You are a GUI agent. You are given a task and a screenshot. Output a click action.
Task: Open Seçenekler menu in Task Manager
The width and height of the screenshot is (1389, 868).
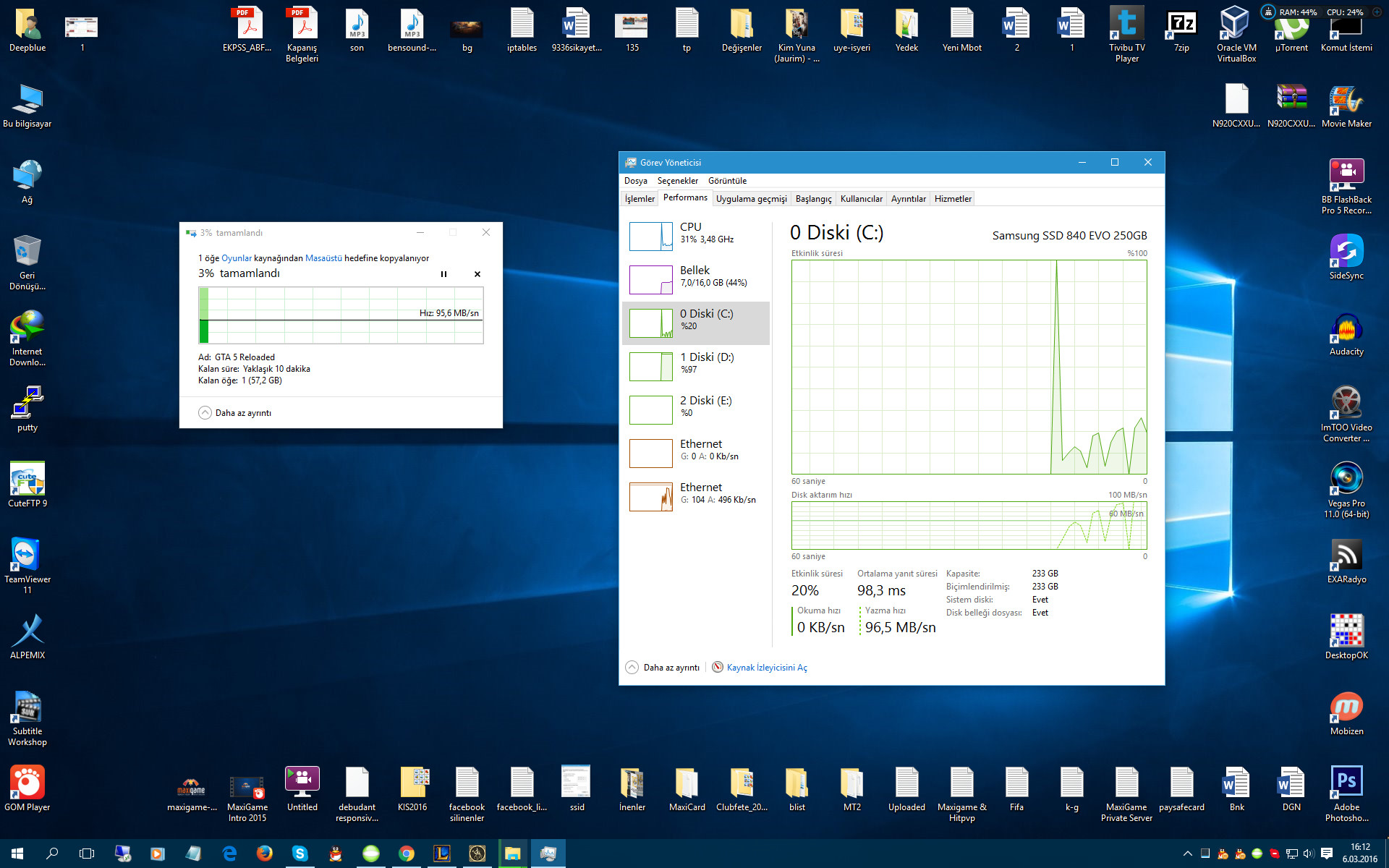point(678,181)
